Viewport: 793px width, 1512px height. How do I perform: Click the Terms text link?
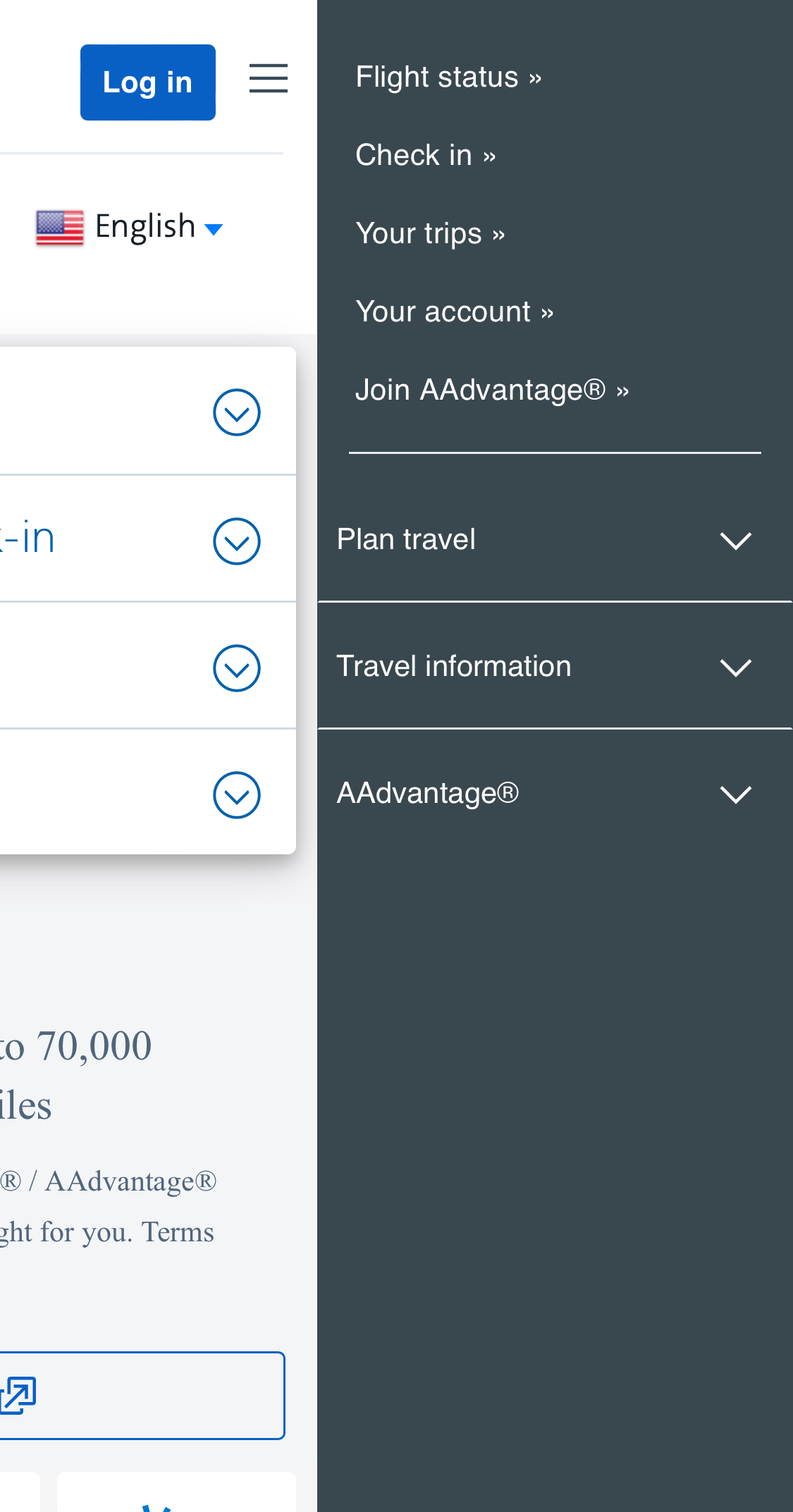click(178, 1232)
